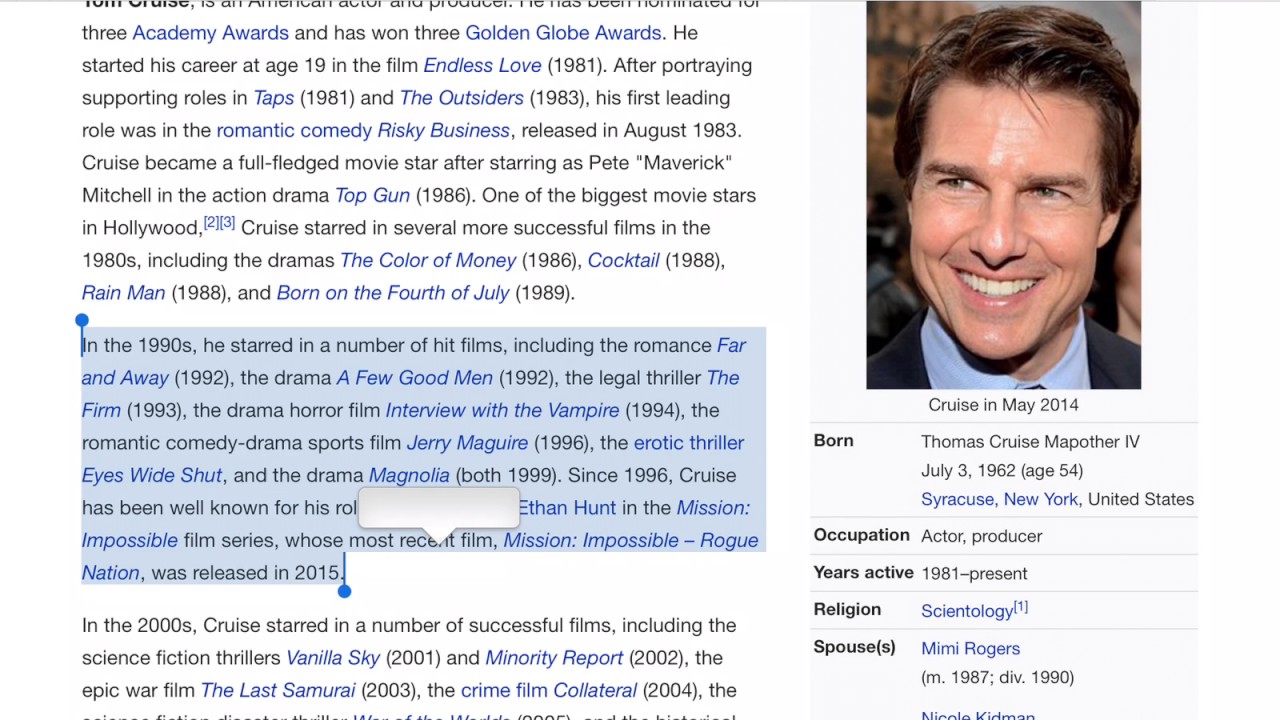Click the 'July 3, 1962 (age 54)' text
Screen dimensions: 1280x720
click(1002, 470)
